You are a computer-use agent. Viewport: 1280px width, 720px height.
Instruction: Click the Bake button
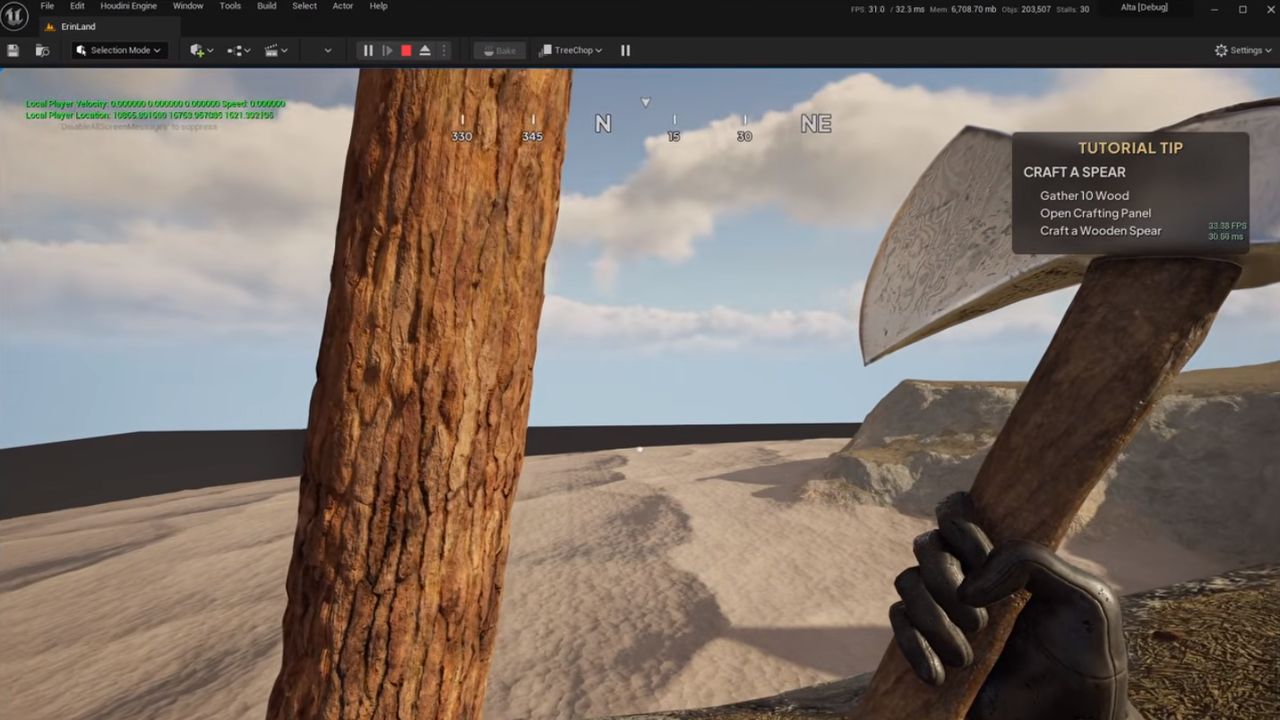(x=499, y=50)
